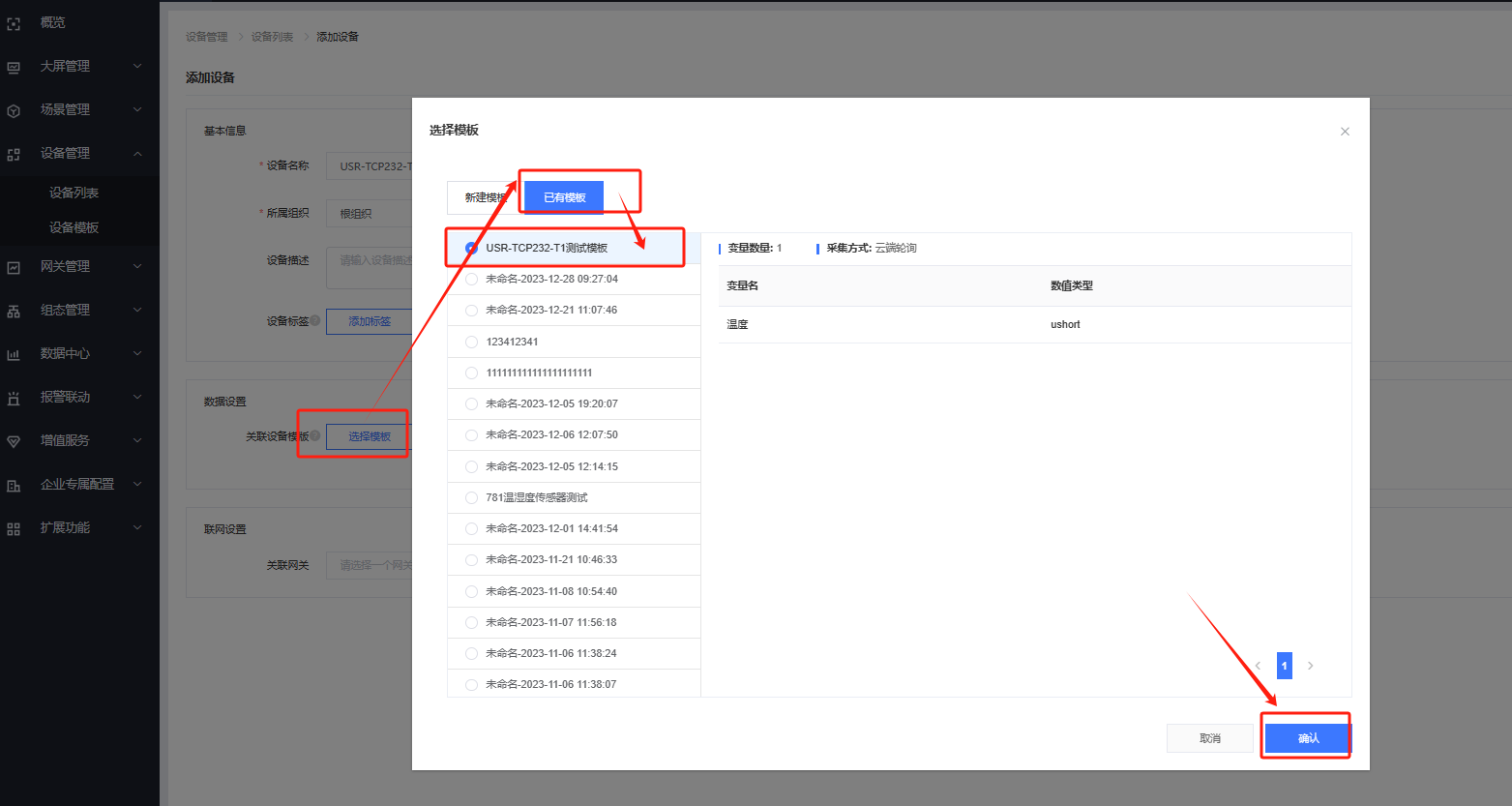Click the Overview icon in sidebar
The height and width of the screenshot is (806, 1512).
[14, 23]
